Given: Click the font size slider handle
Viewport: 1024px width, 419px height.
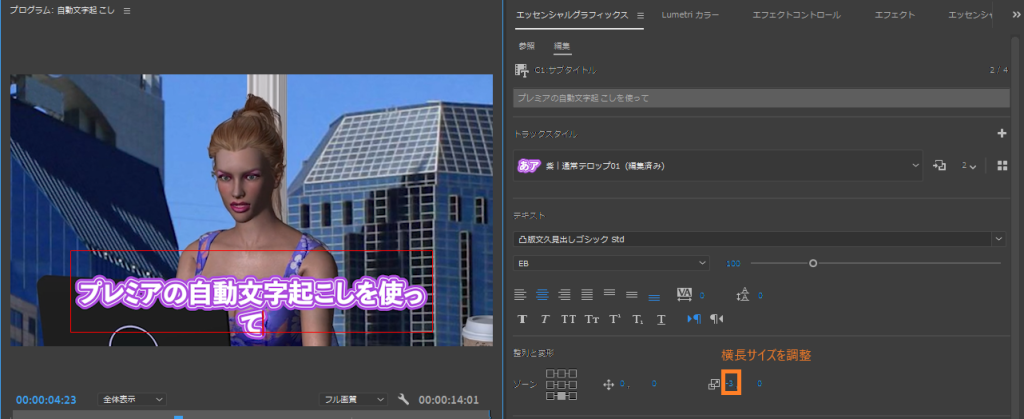Looking at the screenshot, I should (x=812, y=263).
